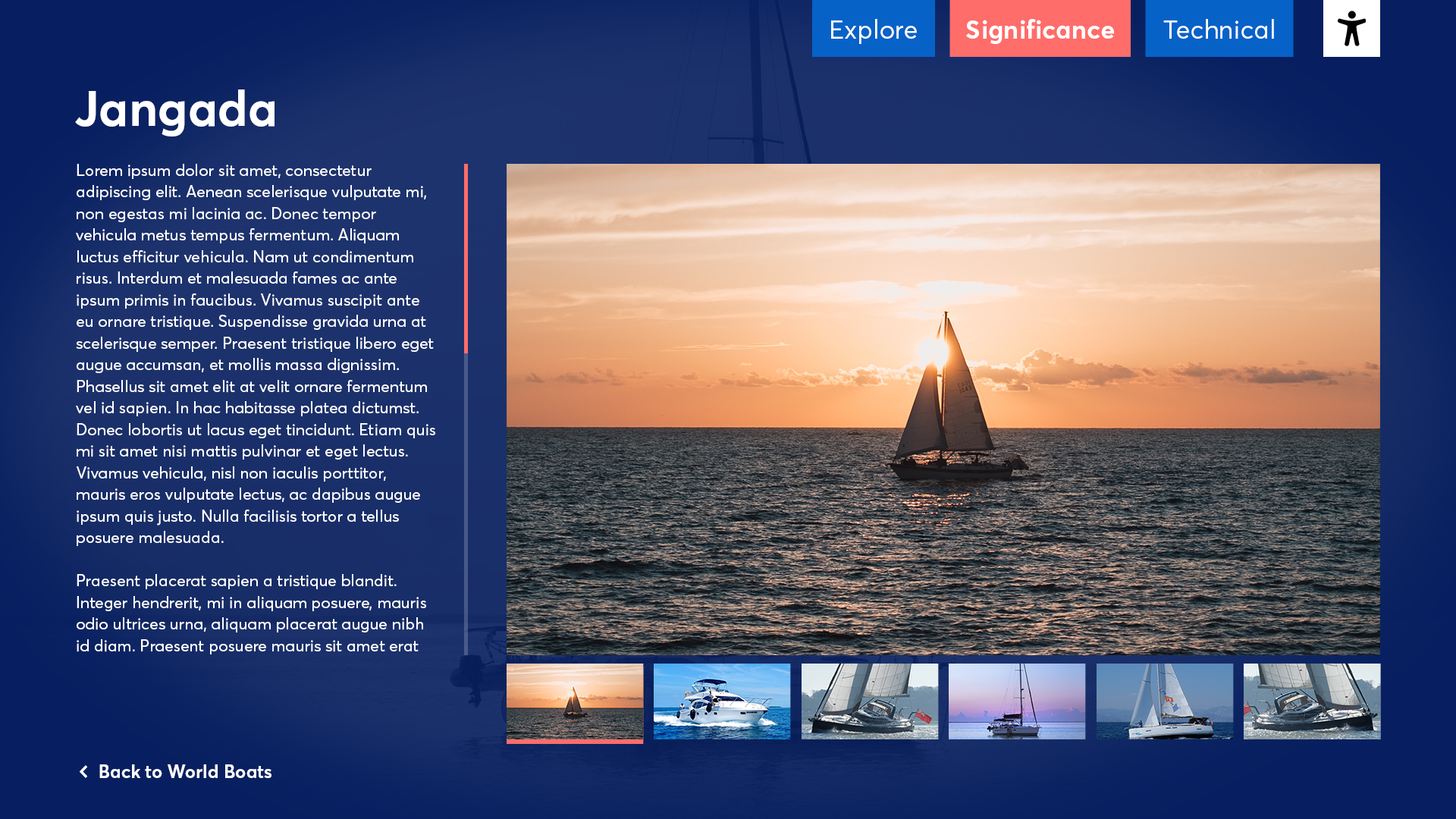Select the white motor yacht thumbnail
Image resolution: width=1456 pixels, height=819 pixels.
tap(721, 701)
